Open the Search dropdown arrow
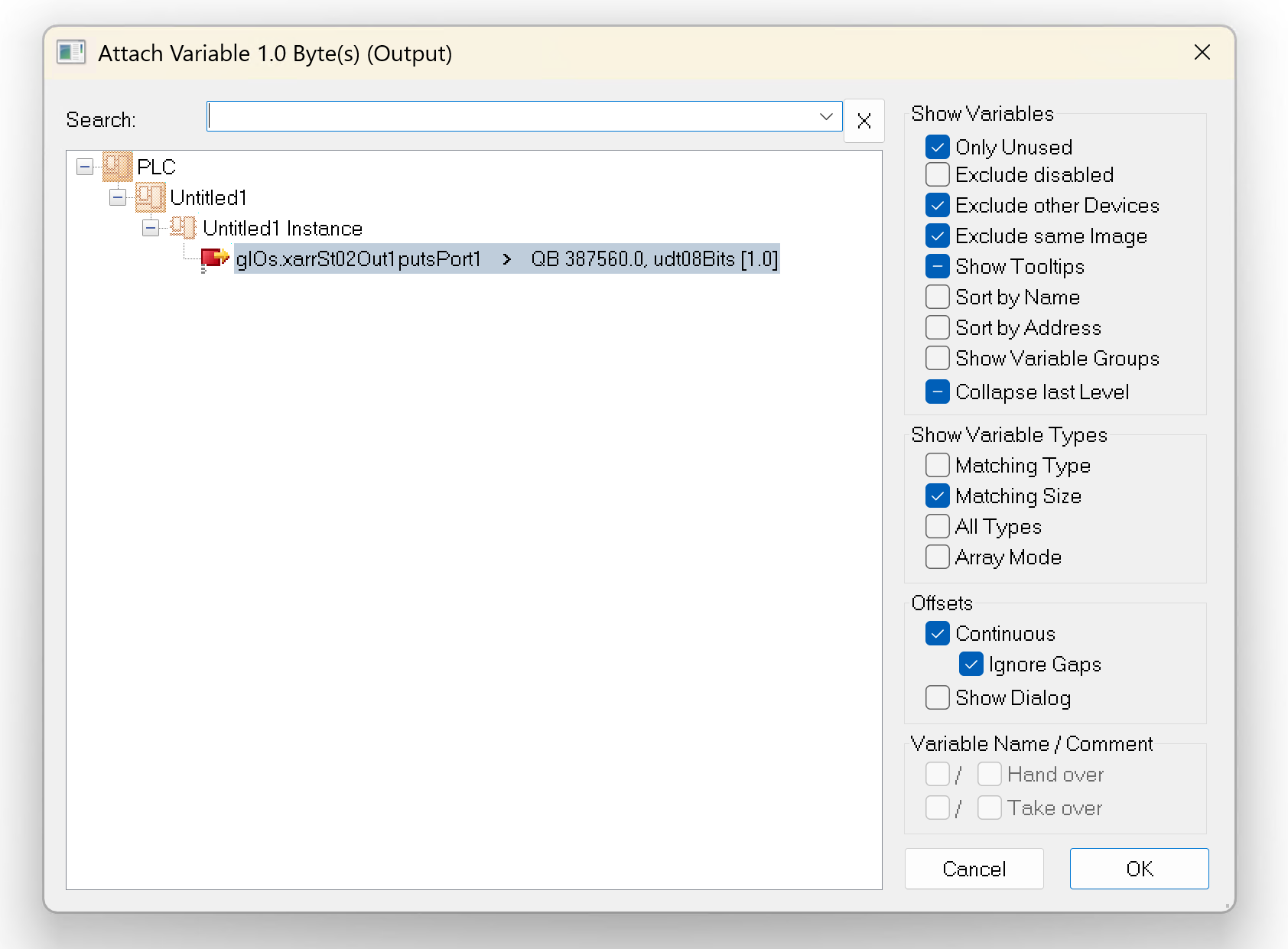The height and width of the screenshot is (949, 1288). pos(825,116)
